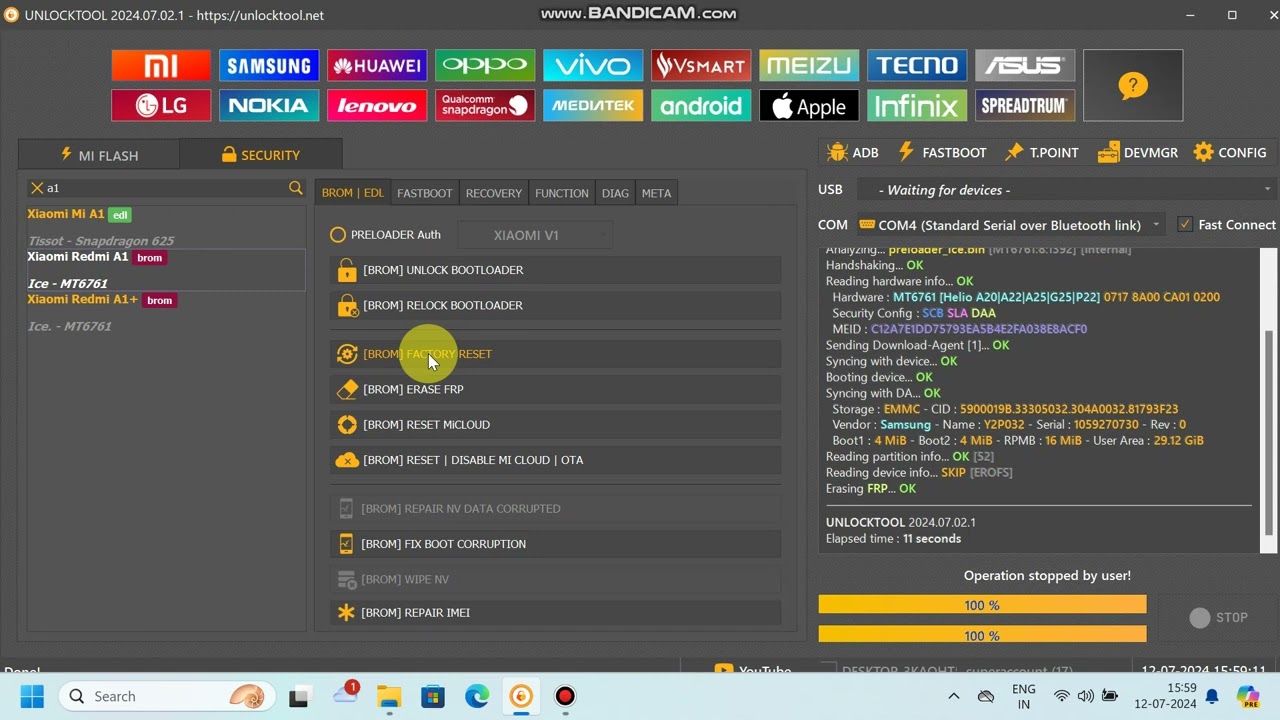Open File Explorer from the taskbar
This screenshot has height=720, width=1280.
pyautogui.click(x=389, y=696)
